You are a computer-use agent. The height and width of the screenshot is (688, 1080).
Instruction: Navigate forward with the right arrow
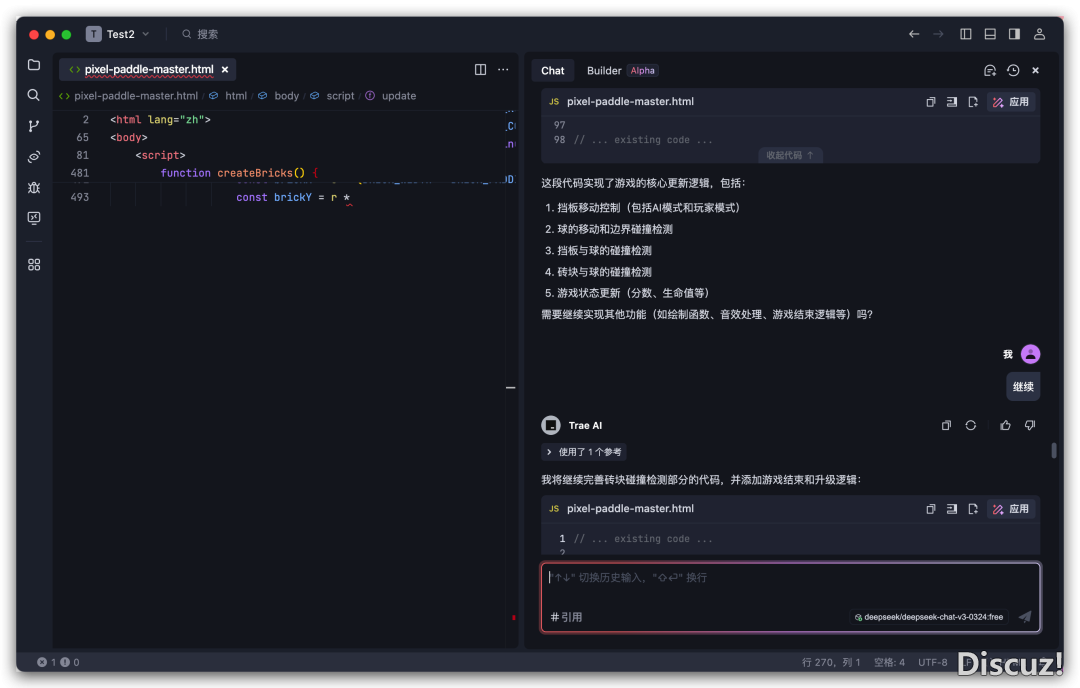pyautogui.click(x=938, y=34)
